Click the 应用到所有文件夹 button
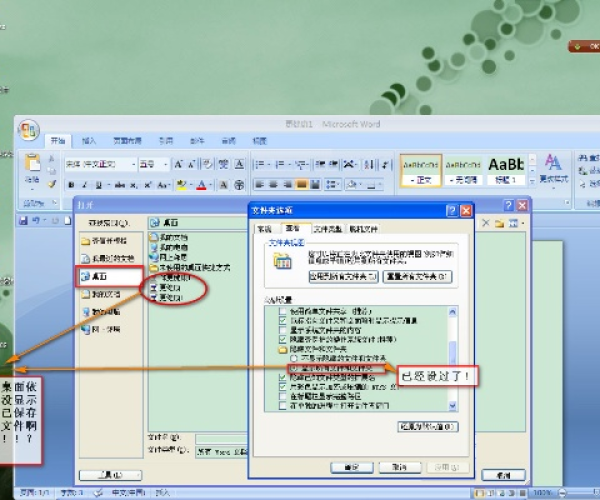Screen dimensions: 600x500 tap(344, 277)
